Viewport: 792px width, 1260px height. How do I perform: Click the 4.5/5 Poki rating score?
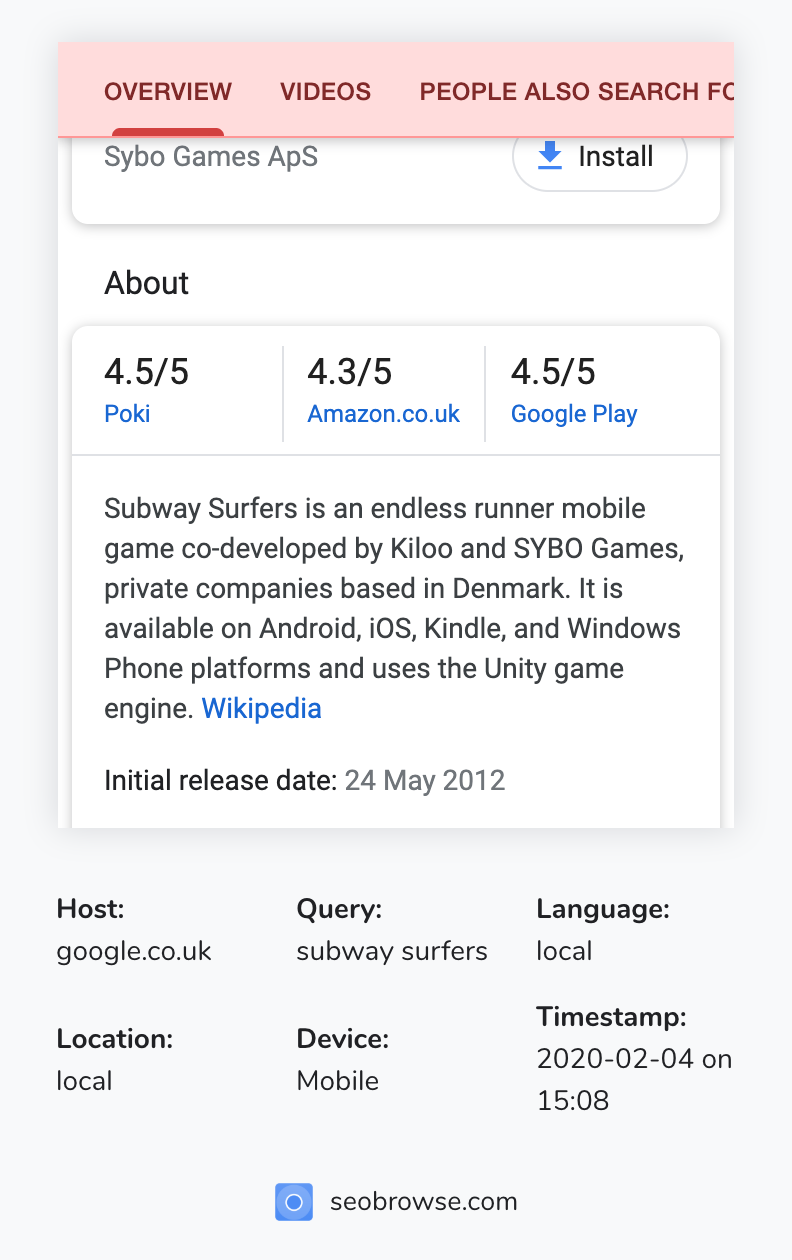pos(145,371)
